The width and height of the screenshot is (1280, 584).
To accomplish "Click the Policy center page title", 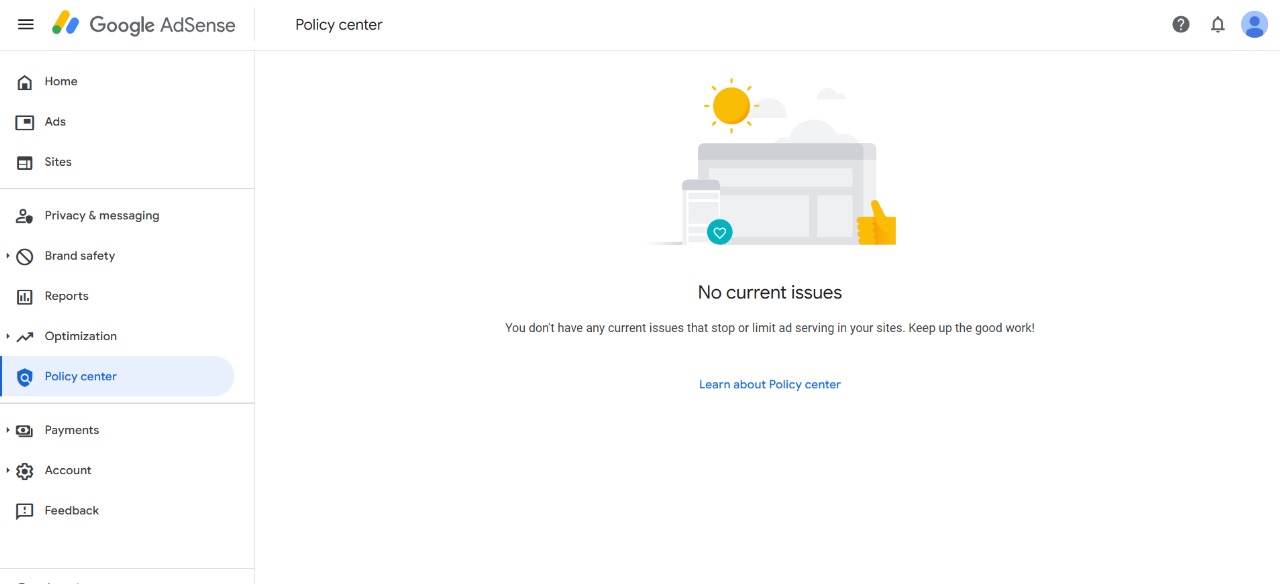I will click(339, 24).
